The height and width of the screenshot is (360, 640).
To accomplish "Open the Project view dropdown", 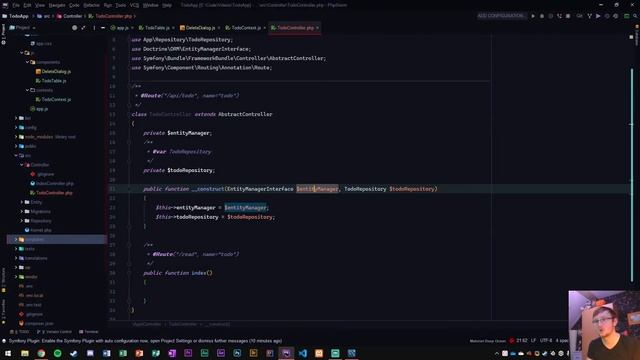I will 22,28.
